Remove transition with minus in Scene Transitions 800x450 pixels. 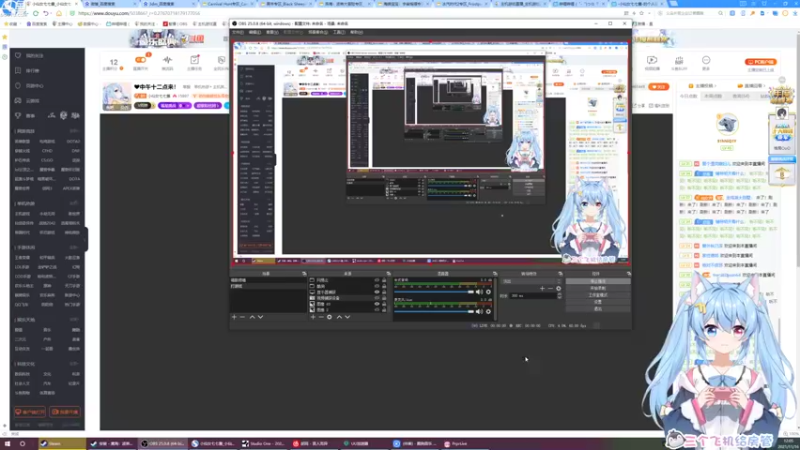pos(550,288)
